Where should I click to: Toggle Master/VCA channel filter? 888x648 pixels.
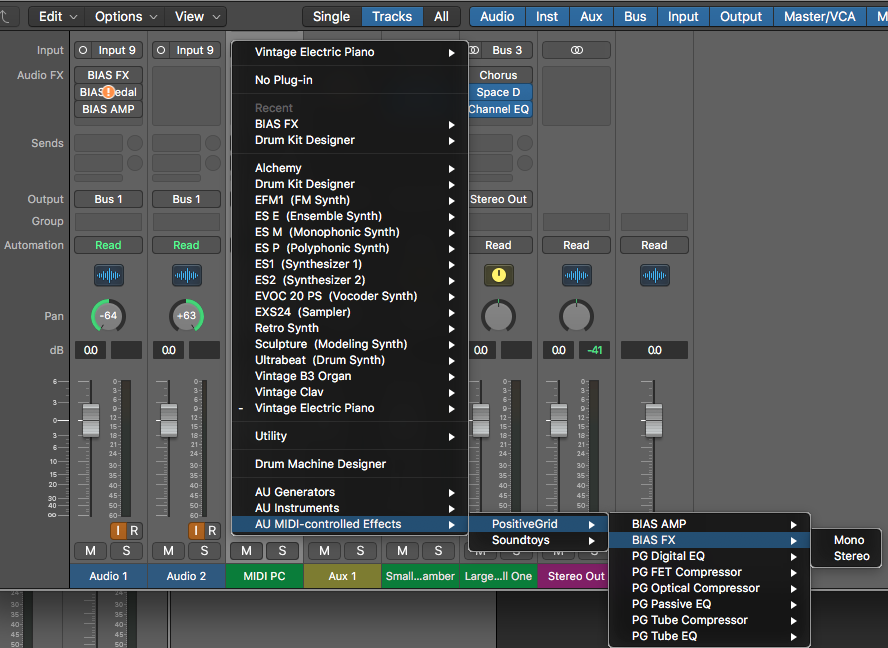coord(819,16)
